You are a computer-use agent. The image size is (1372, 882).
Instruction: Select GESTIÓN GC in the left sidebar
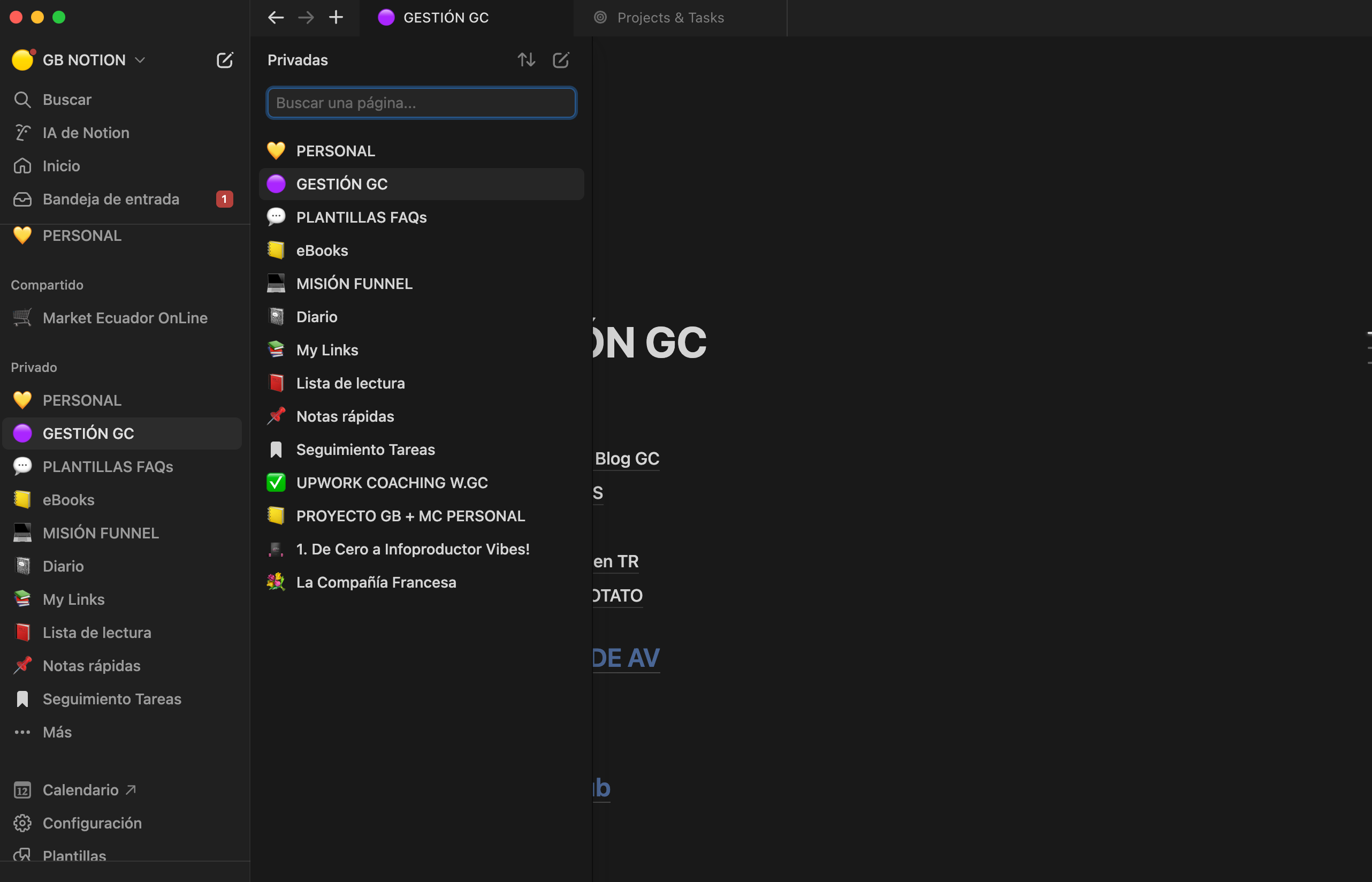click(121, 434)
